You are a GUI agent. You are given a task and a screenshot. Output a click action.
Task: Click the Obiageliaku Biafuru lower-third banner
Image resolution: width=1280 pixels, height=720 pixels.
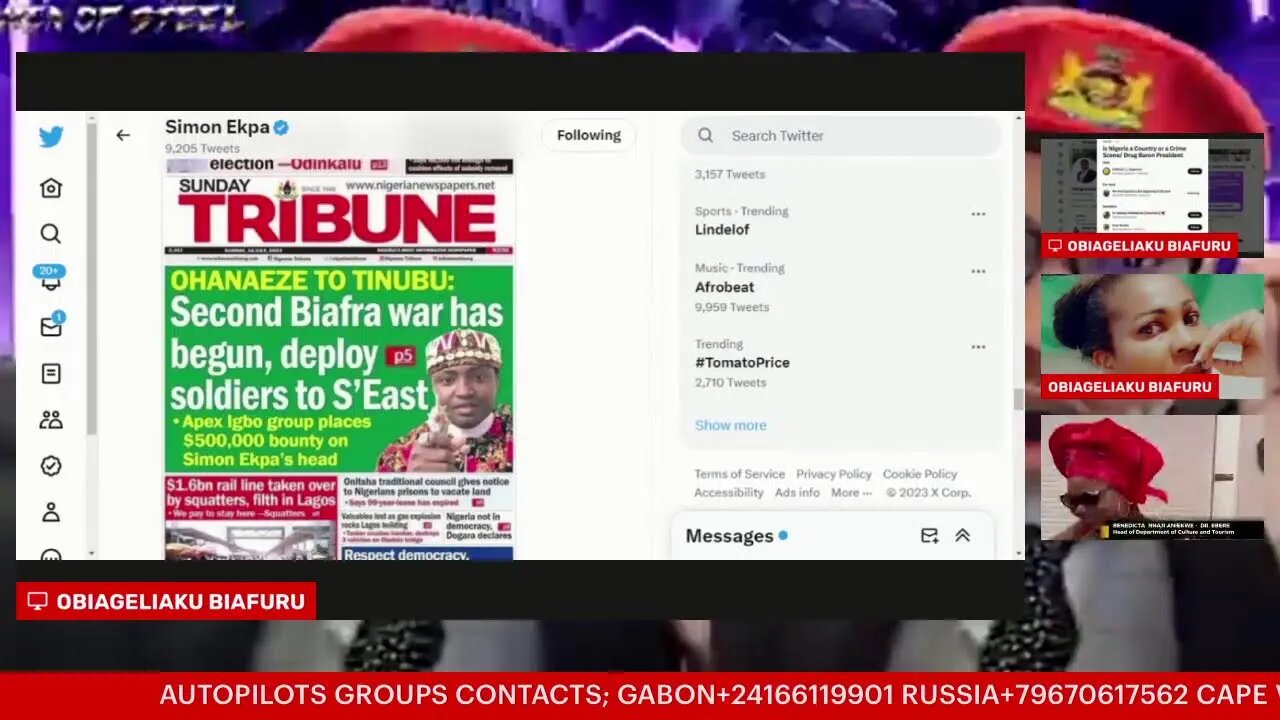pyautogui.click(x=166, y=601)
